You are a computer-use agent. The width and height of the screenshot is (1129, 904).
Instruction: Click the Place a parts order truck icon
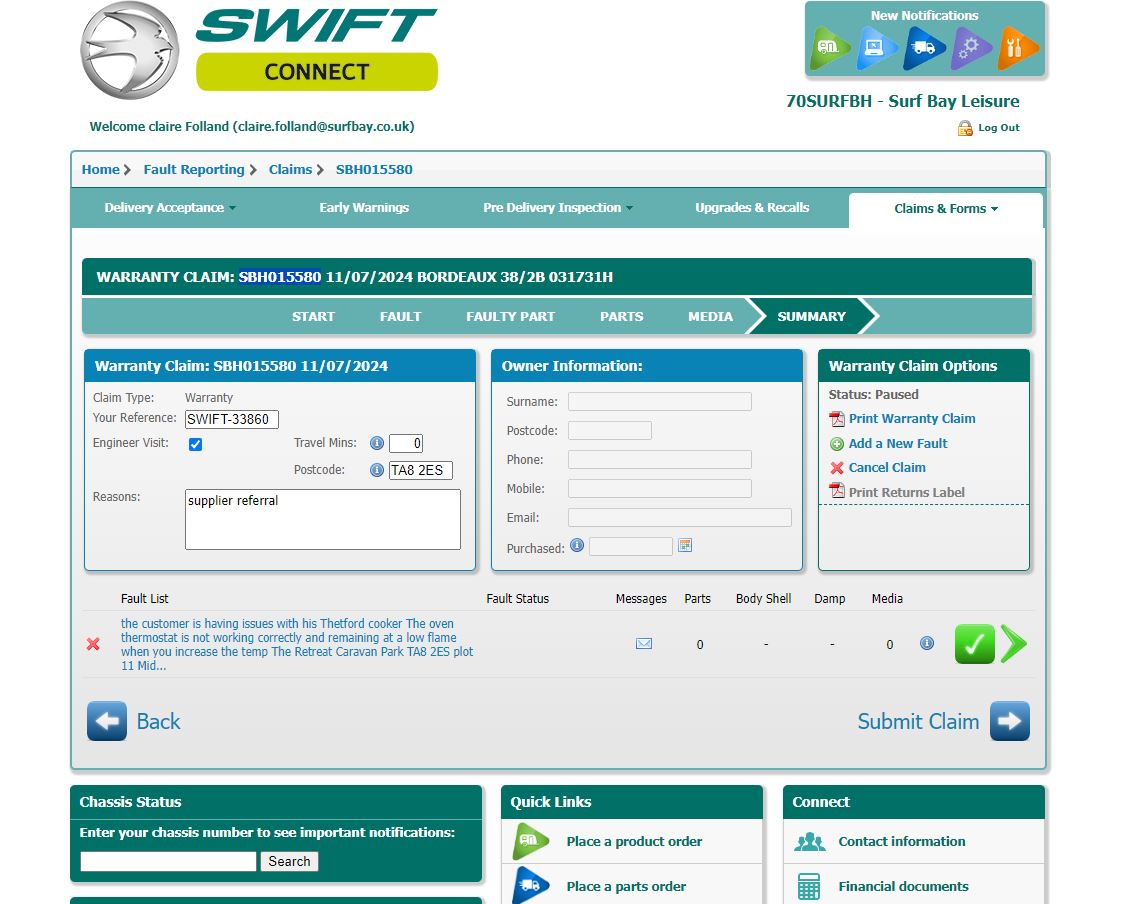(531, 885)
